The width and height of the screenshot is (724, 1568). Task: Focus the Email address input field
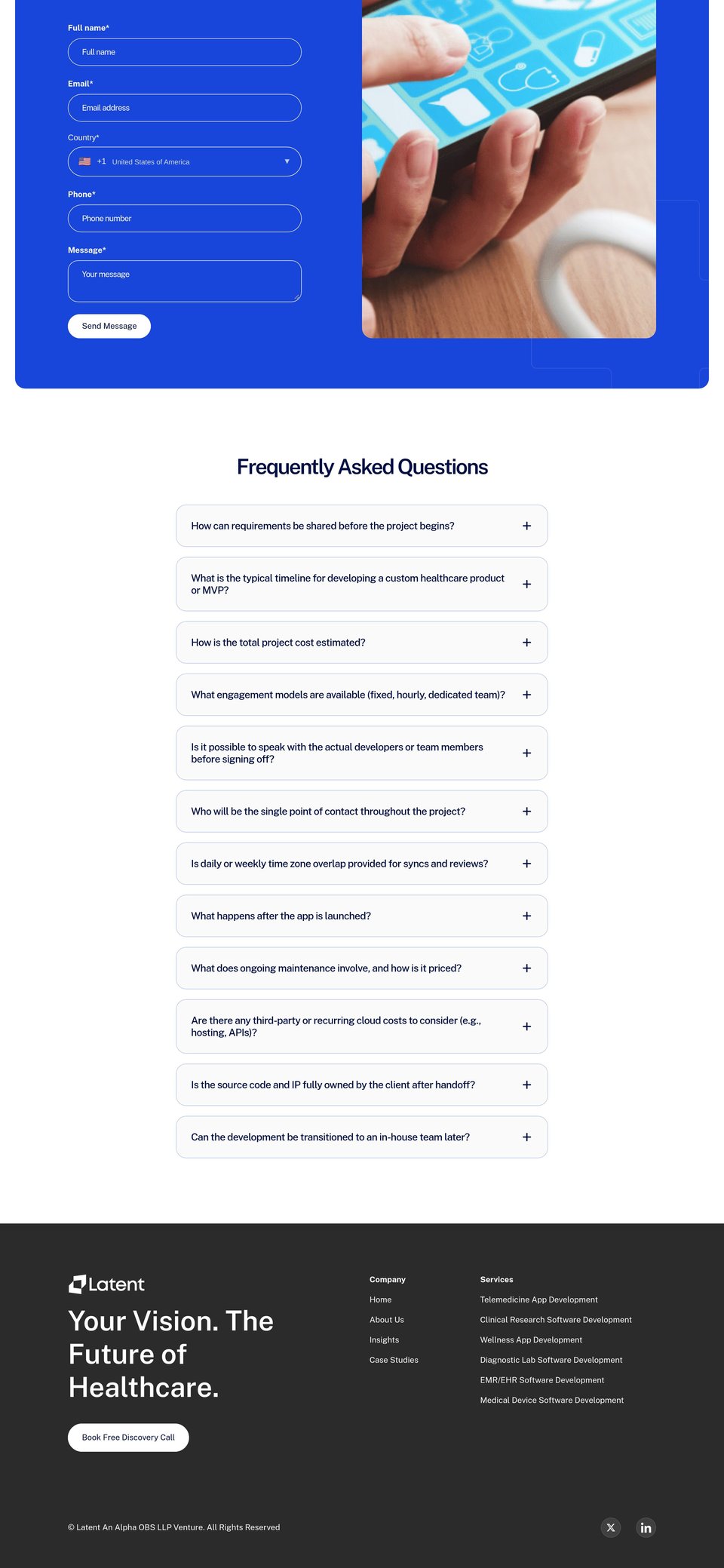185,108
